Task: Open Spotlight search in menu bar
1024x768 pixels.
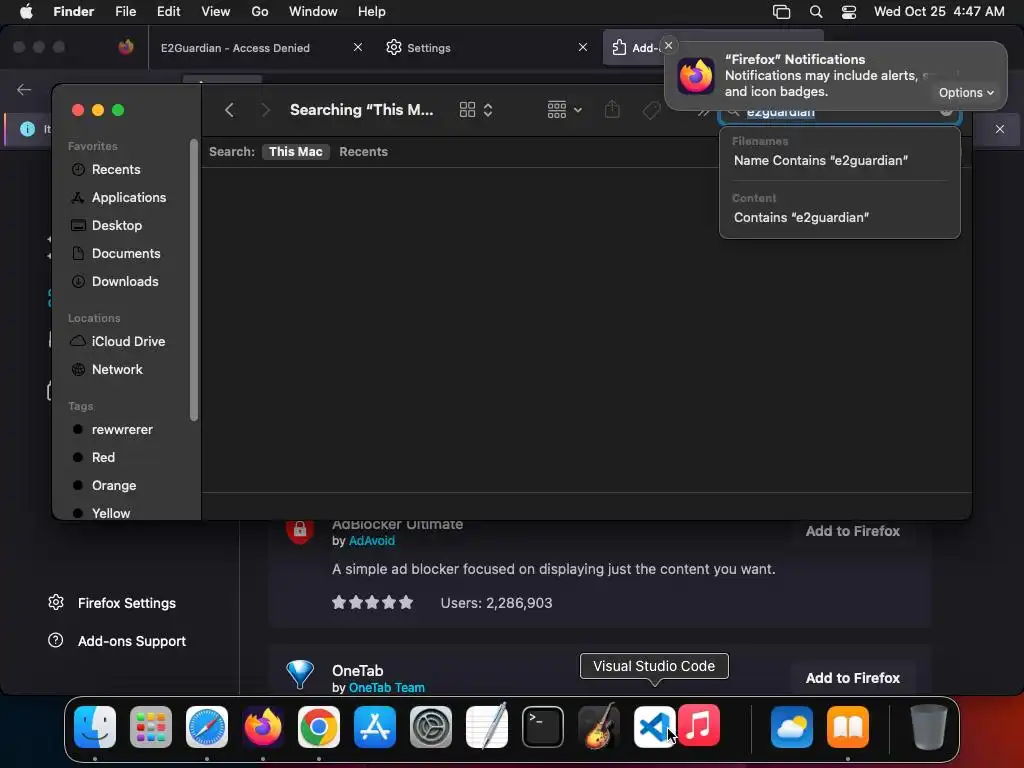Action: pos(816,12)
